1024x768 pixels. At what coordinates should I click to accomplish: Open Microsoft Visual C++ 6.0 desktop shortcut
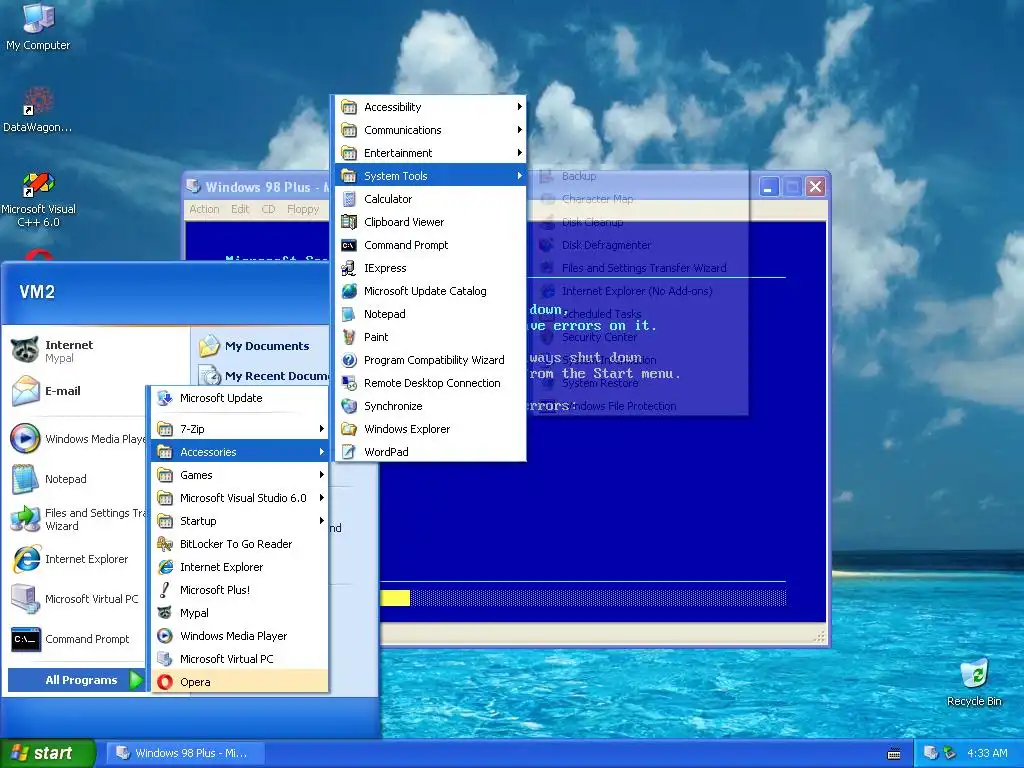click(38, 200)
